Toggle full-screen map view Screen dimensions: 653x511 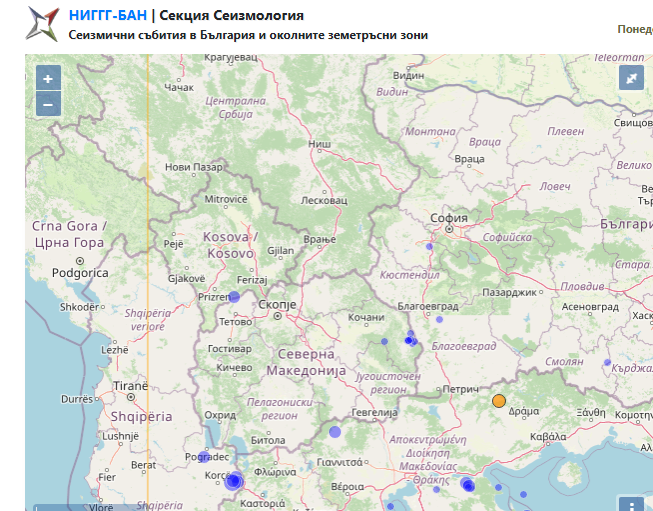pos(631,78)
